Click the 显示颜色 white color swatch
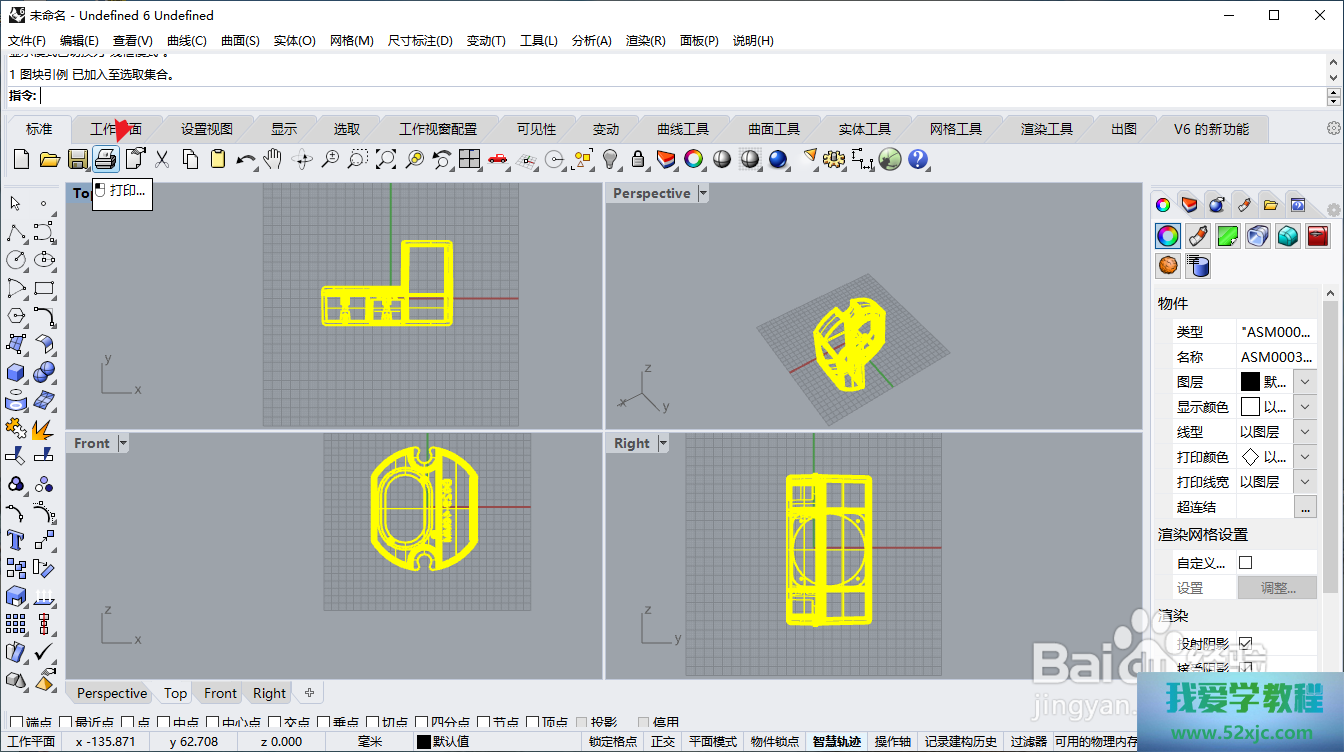Image resolution: width=1344 pixels, height=752 pixels. 1250,407
